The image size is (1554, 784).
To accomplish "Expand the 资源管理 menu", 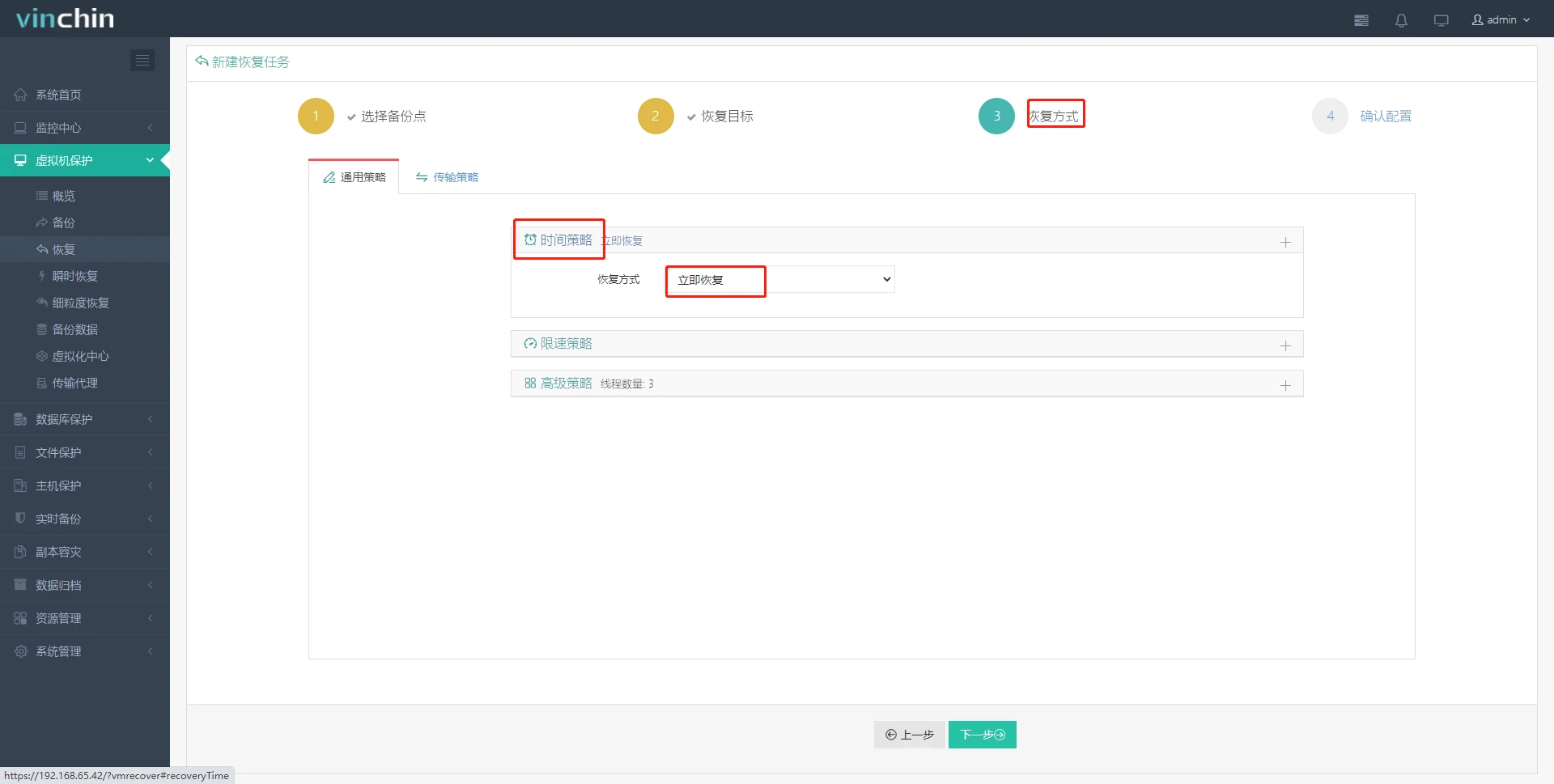I will (x=85, y=618).
